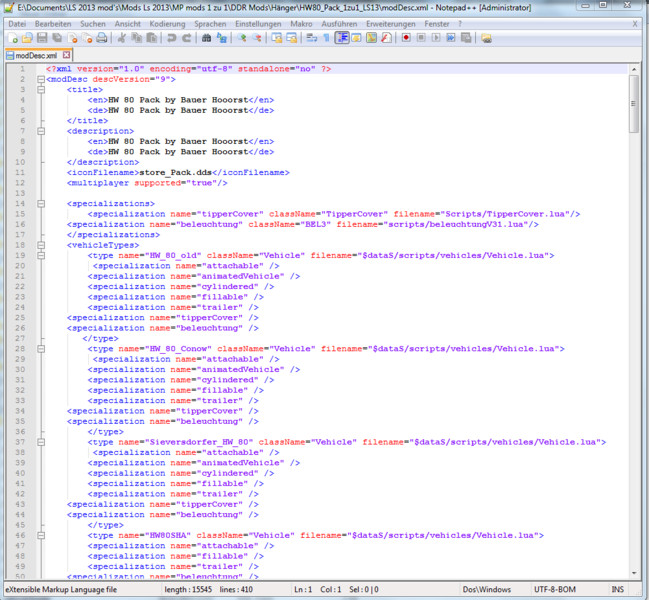The width and height of the screenshot is (649, 600).
Task: Create a new file with the New icon
Action: tap(13, 38)
